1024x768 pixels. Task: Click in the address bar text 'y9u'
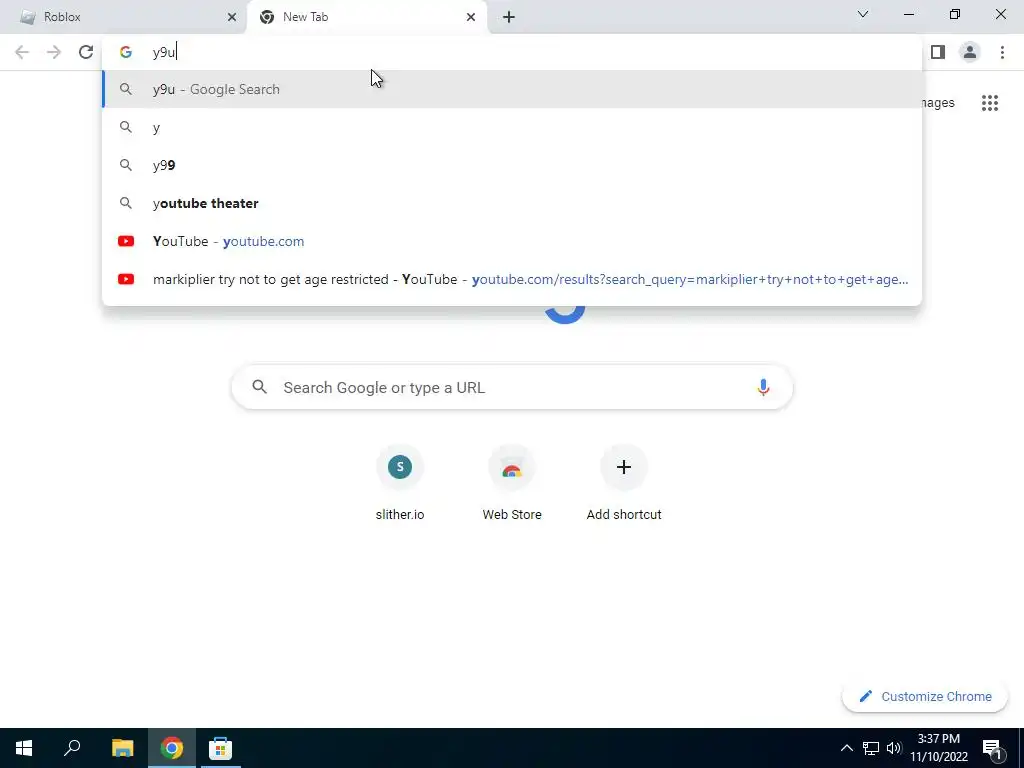(x=164, y=52)
